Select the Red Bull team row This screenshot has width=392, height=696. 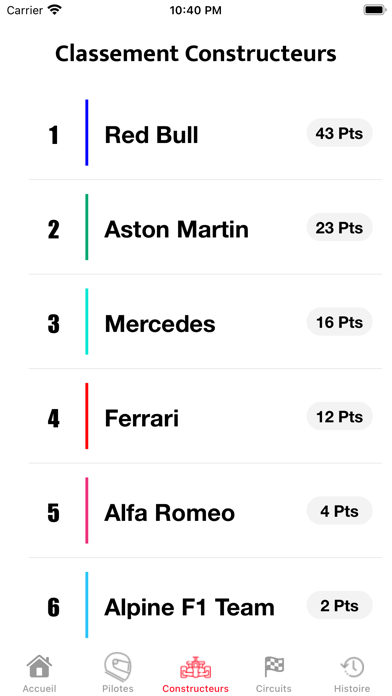click(x=206, y=133)
